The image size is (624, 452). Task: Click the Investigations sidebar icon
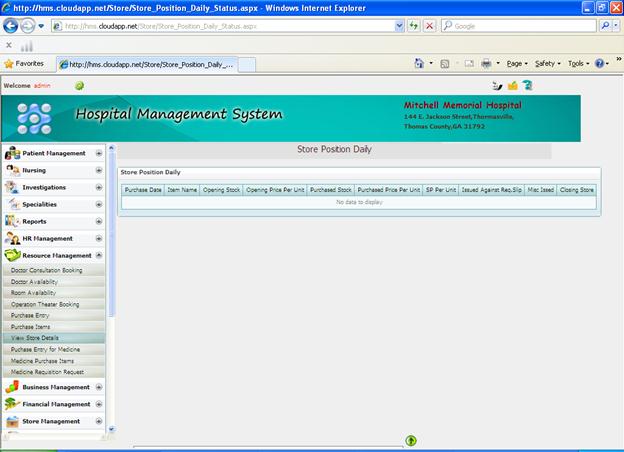(12, 187)
